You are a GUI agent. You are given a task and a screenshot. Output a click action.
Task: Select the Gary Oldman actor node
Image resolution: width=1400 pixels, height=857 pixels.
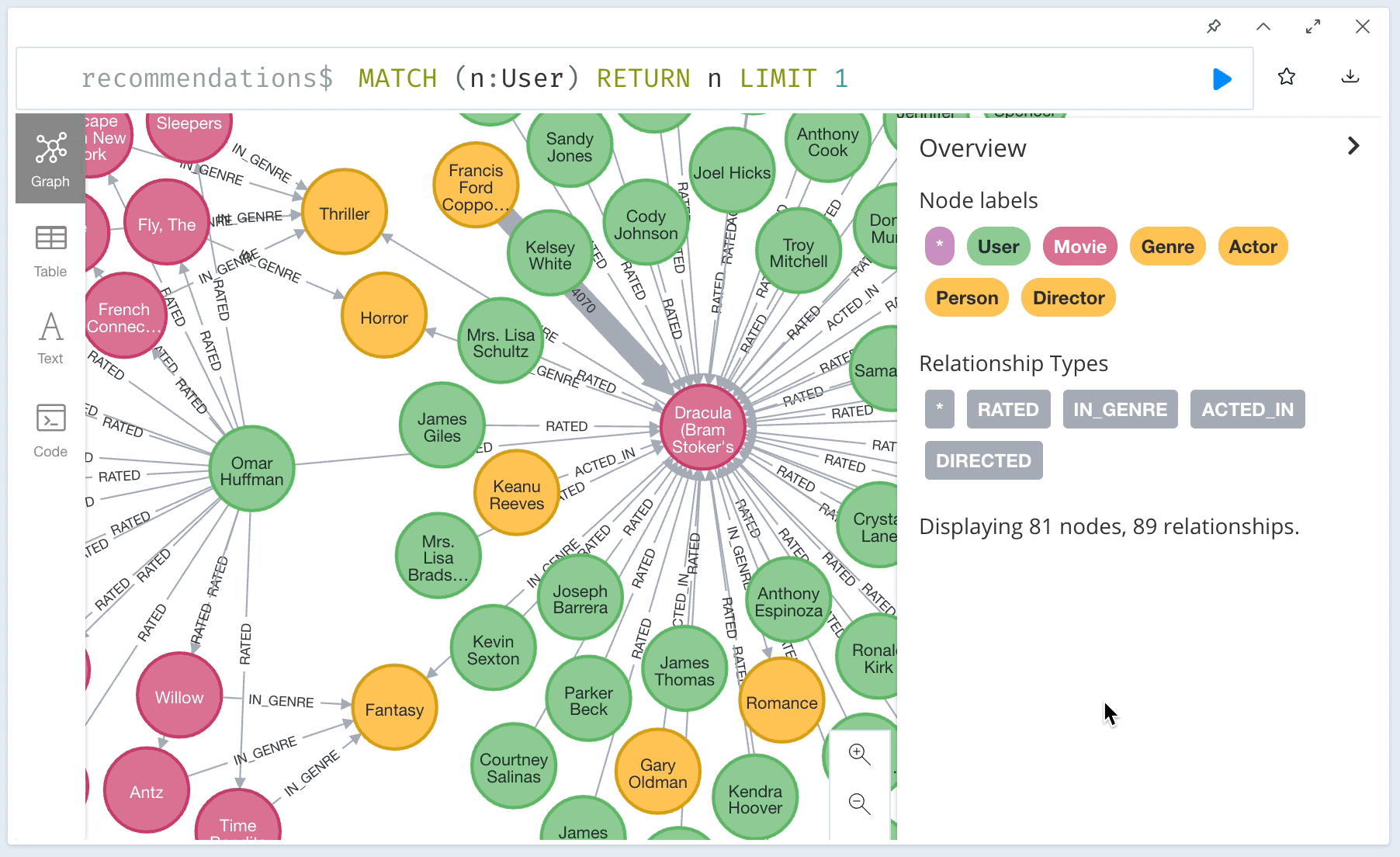tap(658, 772)
